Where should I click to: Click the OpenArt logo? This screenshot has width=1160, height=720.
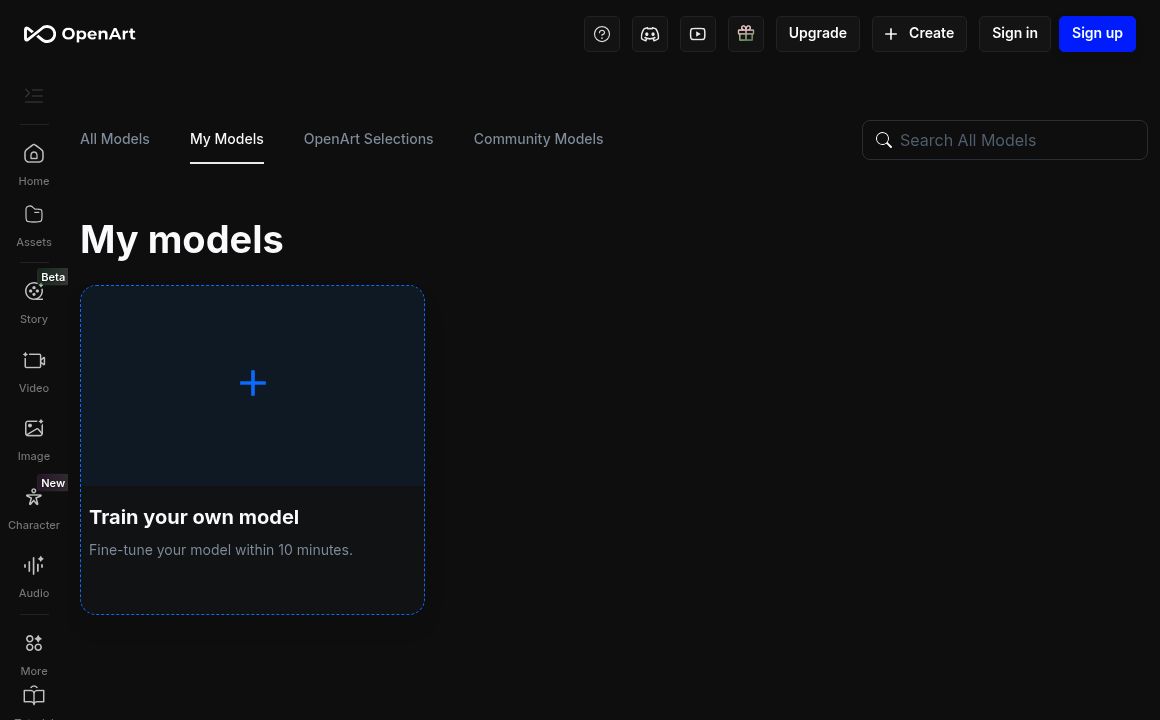(80, 34)
